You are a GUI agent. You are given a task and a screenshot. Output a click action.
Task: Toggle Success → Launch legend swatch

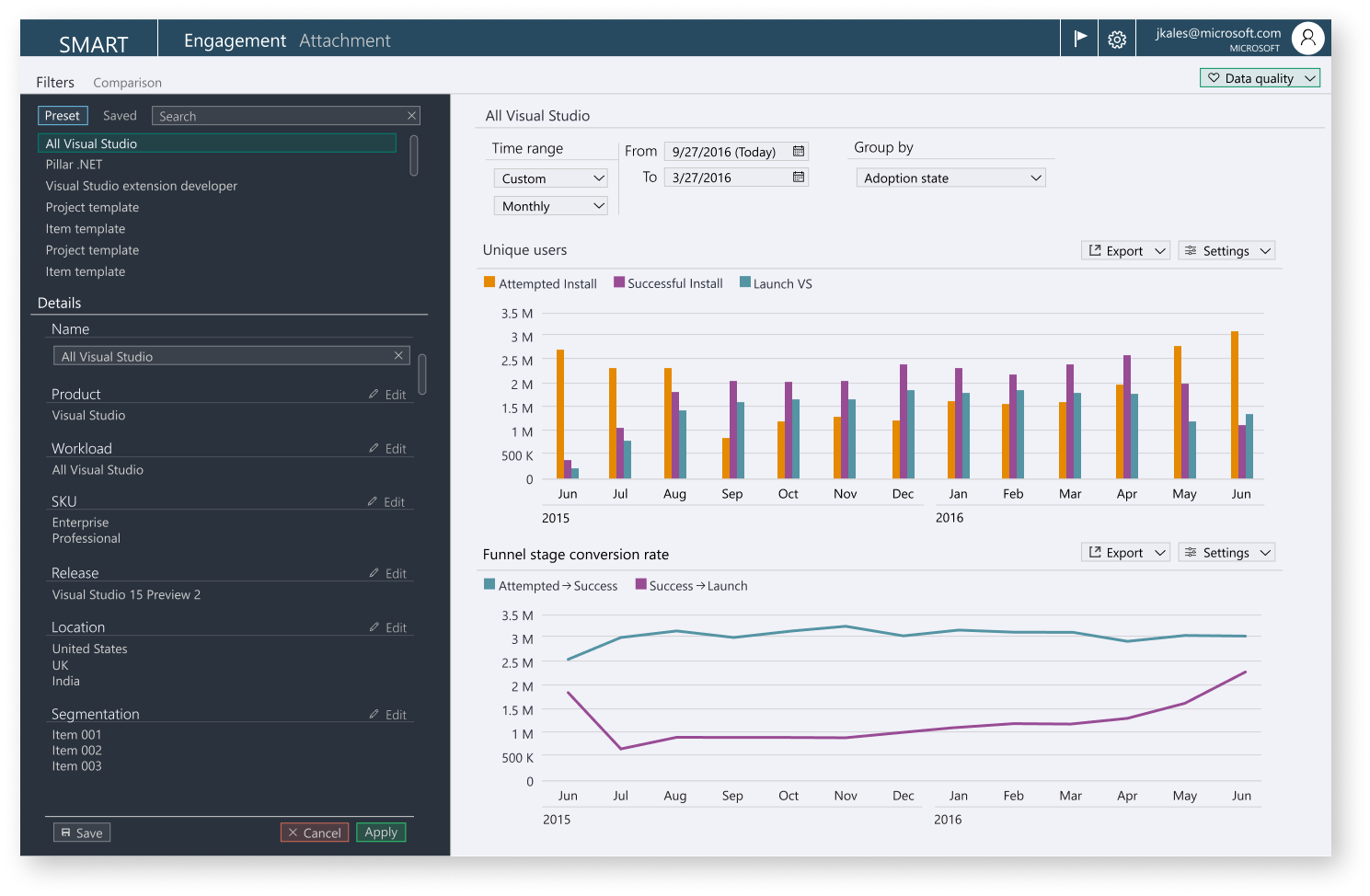640,584
